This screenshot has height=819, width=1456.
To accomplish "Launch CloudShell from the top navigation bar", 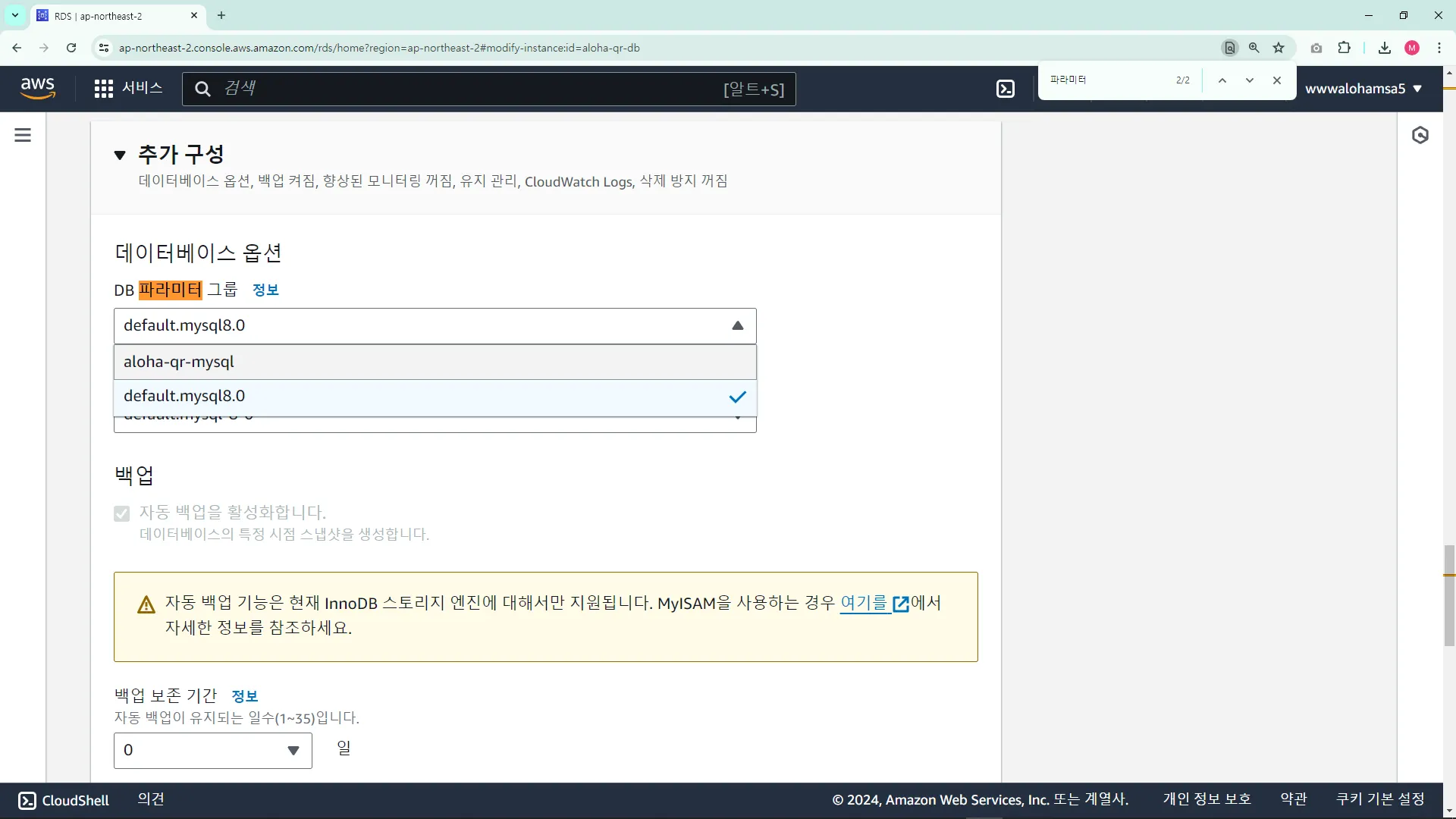I will click(1006, 89).
